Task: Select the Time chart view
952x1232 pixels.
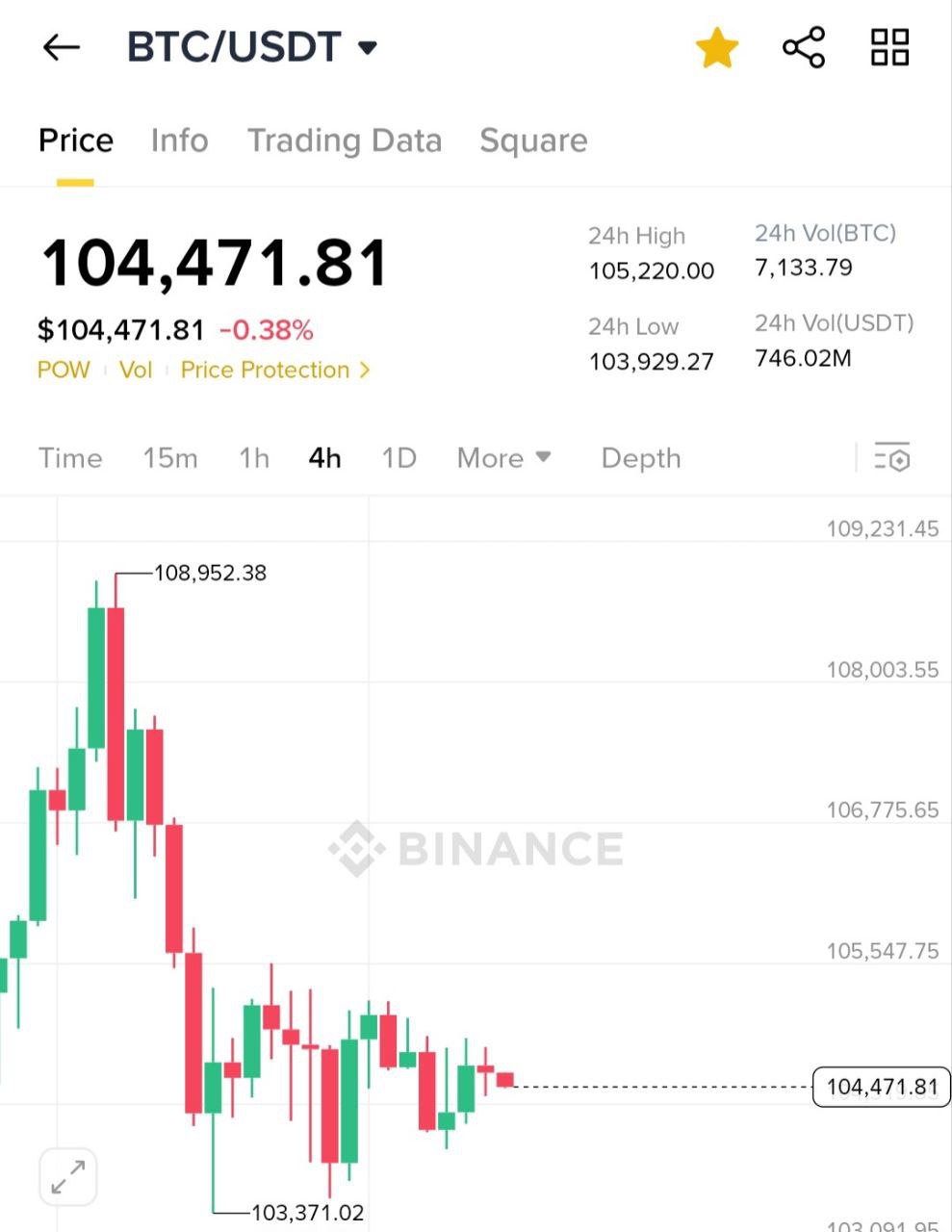Action: tap(70, 458)
